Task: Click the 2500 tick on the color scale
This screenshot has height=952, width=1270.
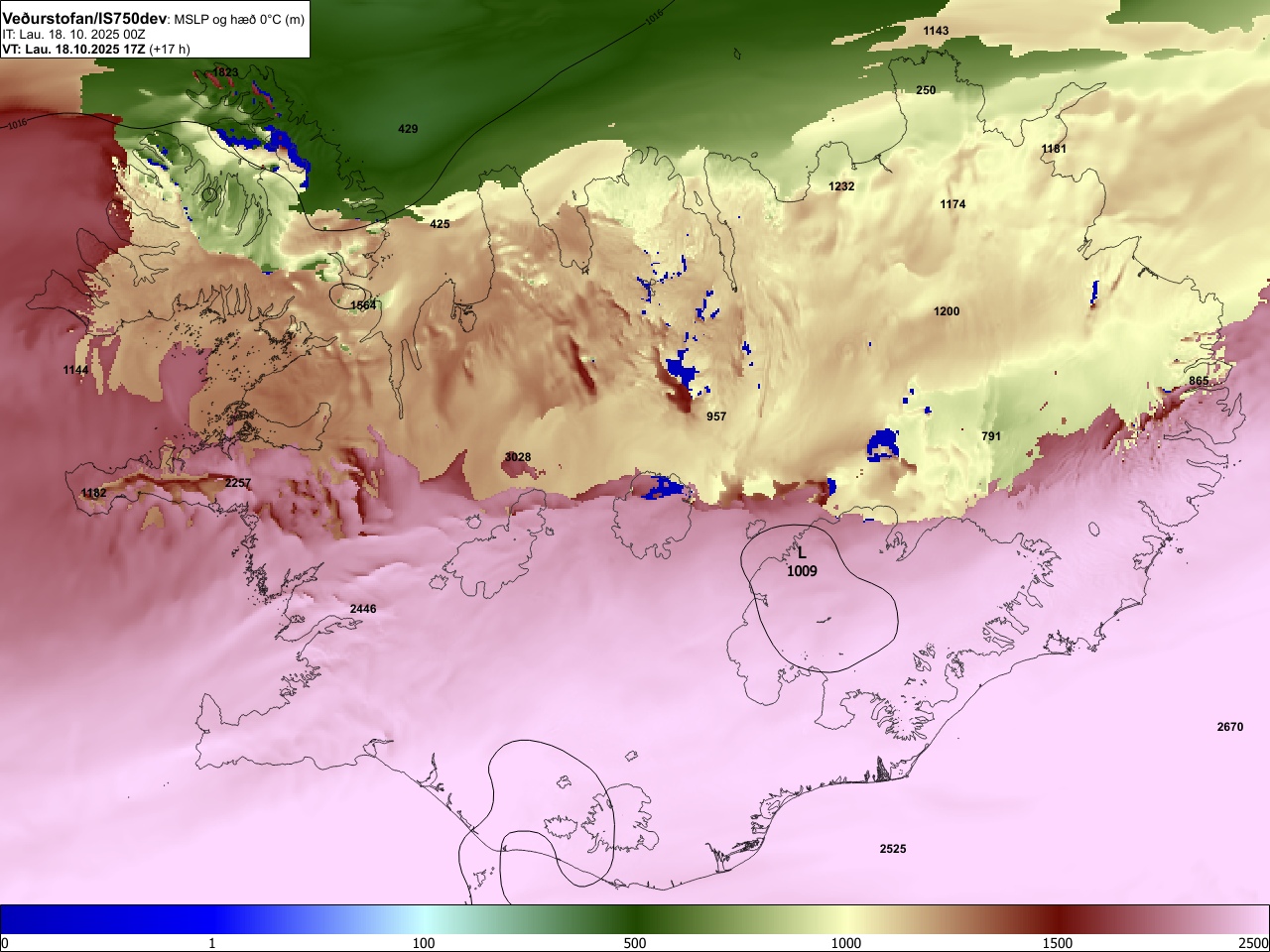Action: point(1253,943)
